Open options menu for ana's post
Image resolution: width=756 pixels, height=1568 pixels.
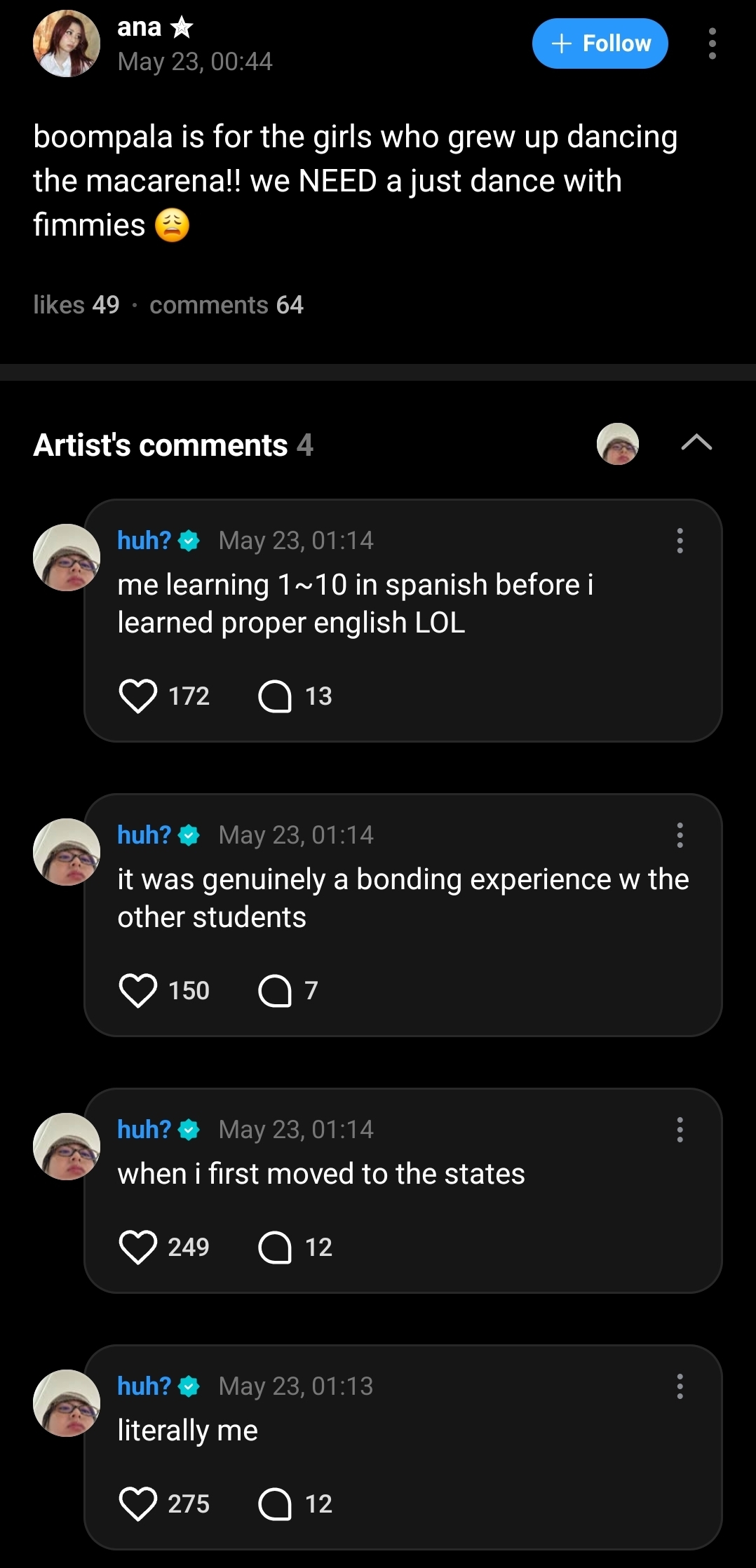click(712, 43)
